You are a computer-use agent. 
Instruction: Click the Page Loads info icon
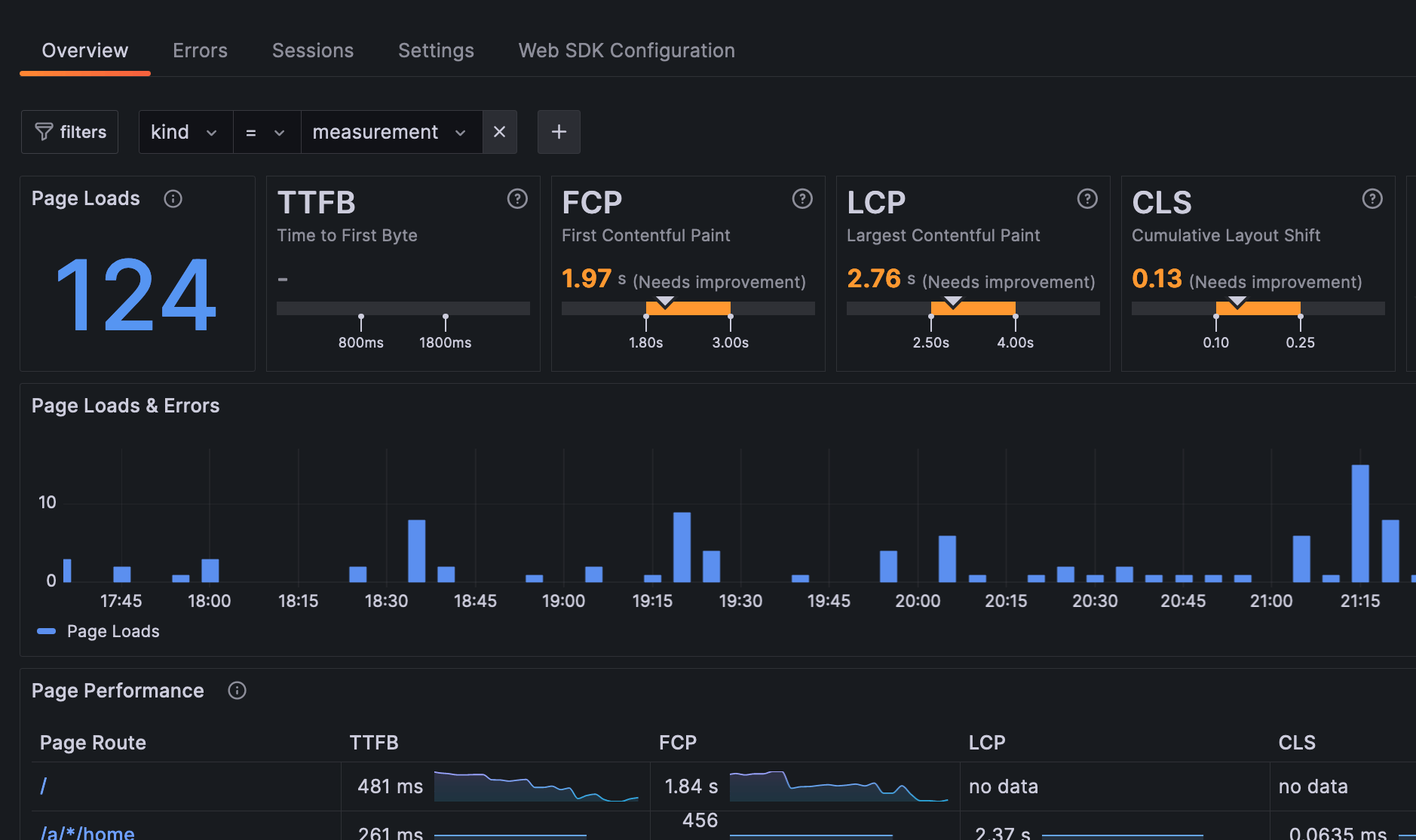(173, 199)
